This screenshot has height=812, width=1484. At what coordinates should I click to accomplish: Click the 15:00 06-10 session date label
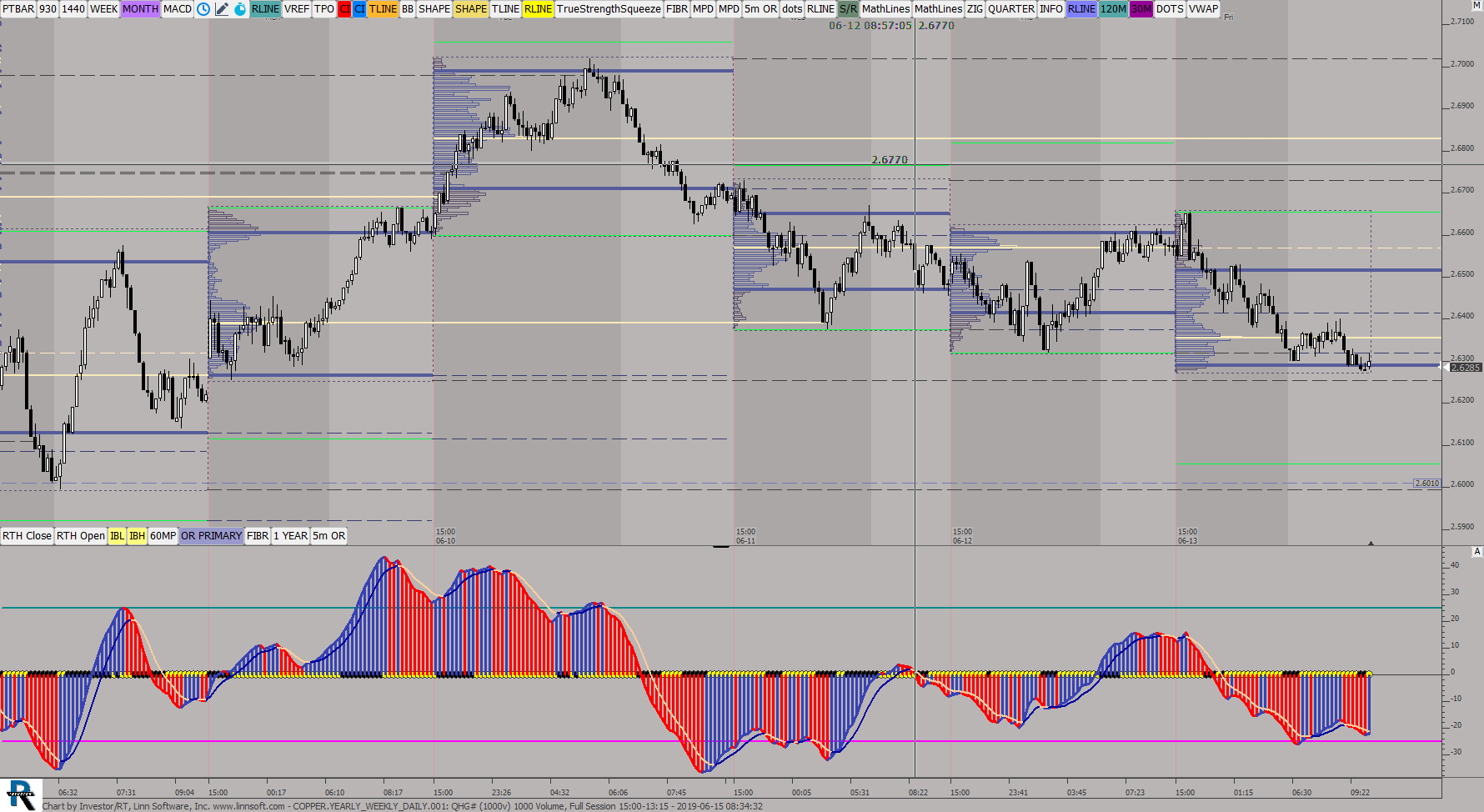(x=446, y=536)
